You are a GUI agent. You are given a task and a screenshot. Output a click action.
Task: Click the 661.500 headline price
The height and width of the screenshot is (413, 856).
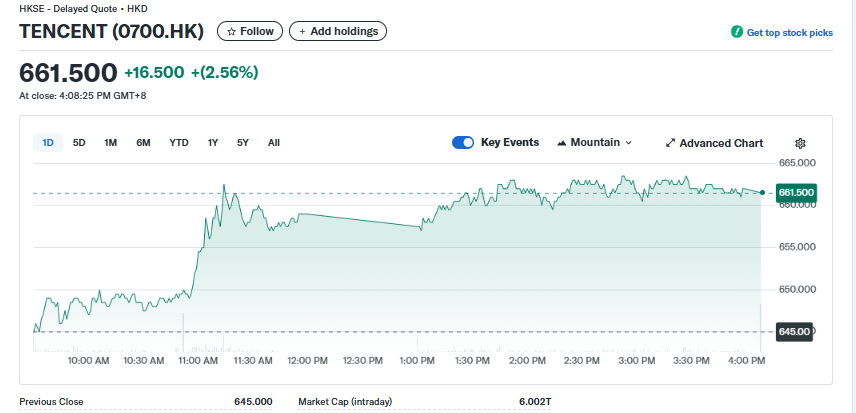pyautogui.click(x=68, y=73)
